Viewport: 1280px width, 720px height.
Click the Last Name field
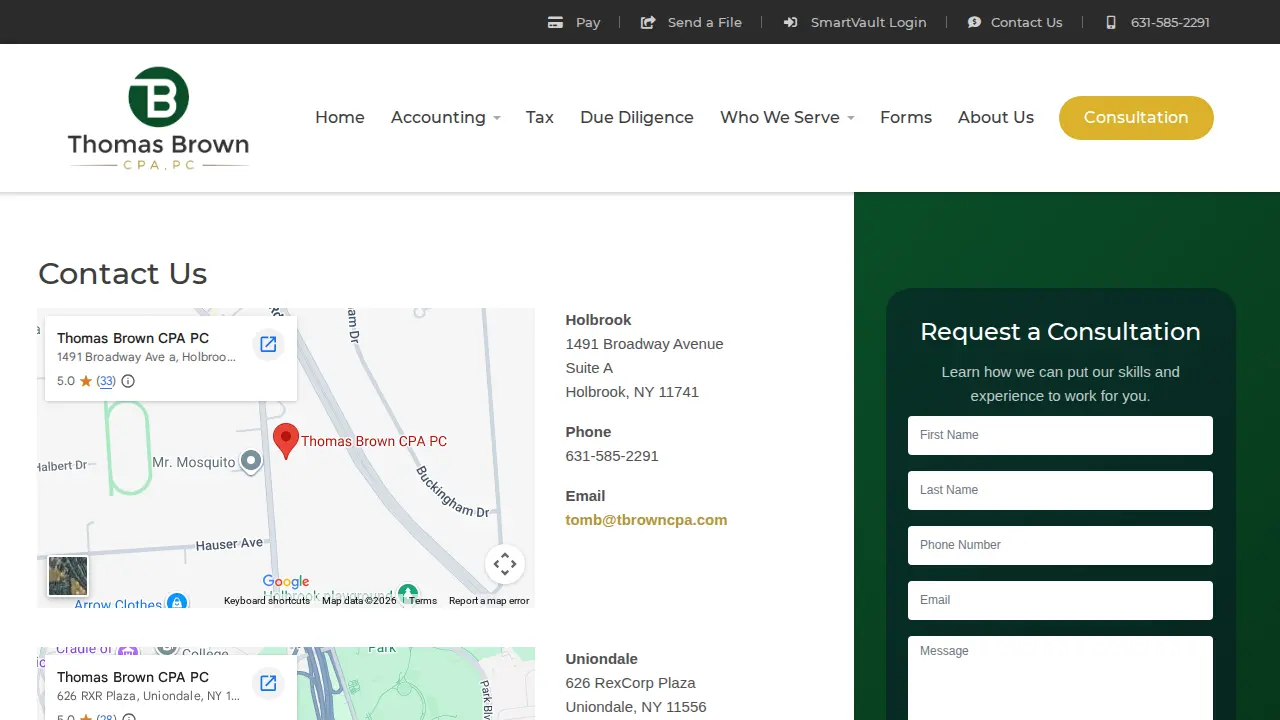click(1060, 490)
